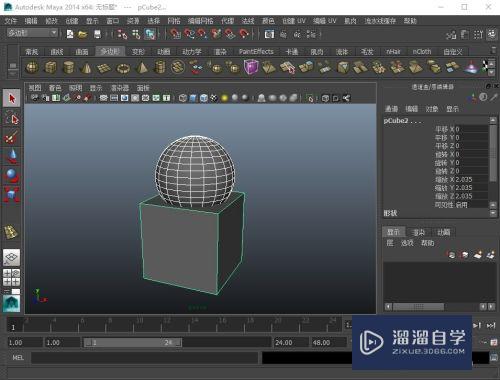500x380 pixels.
Task: Toggle the grid in viewport toolbar
Action: [x=104, y=98]
